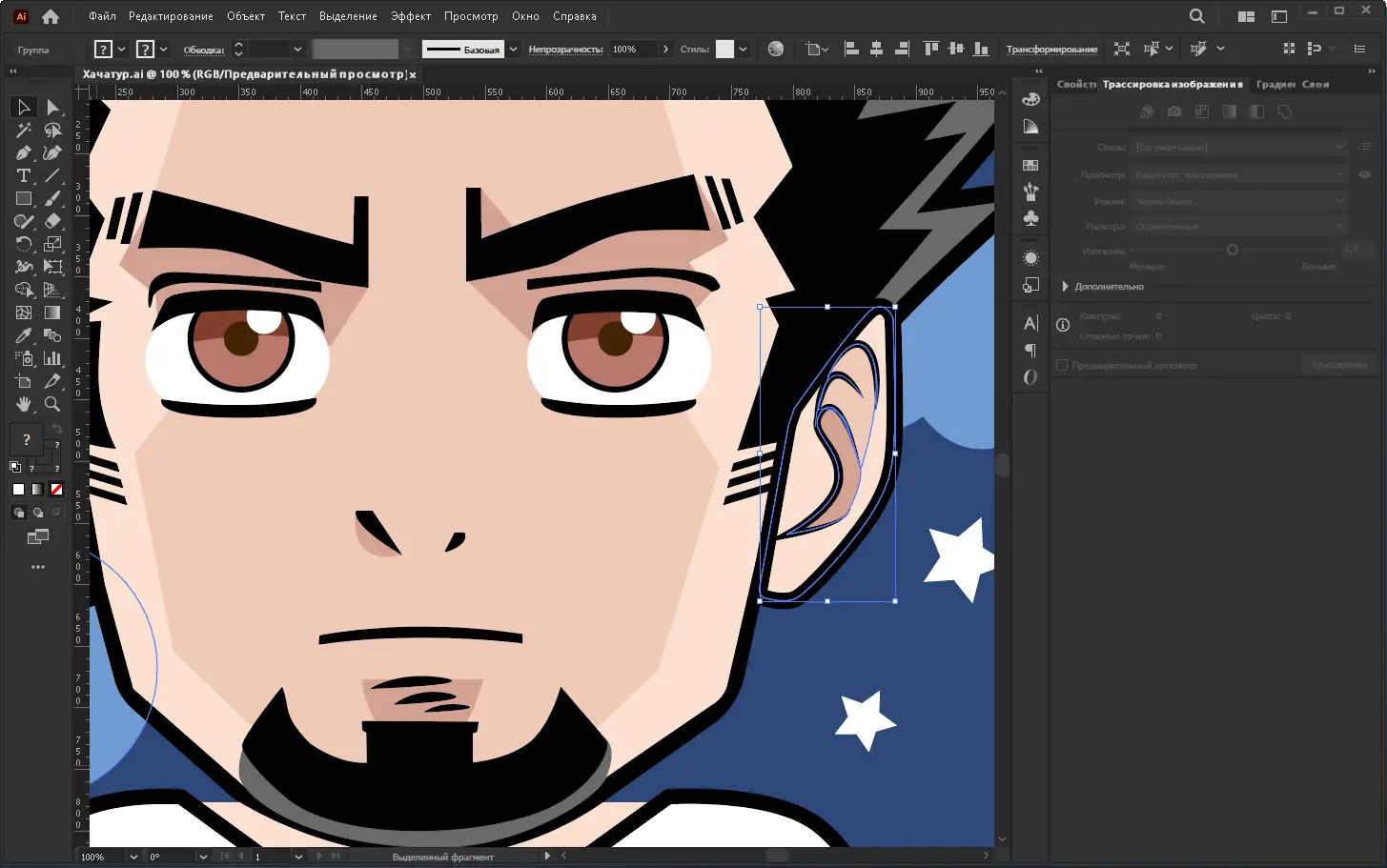Switch to the Слои tab

pos(1316,84)
